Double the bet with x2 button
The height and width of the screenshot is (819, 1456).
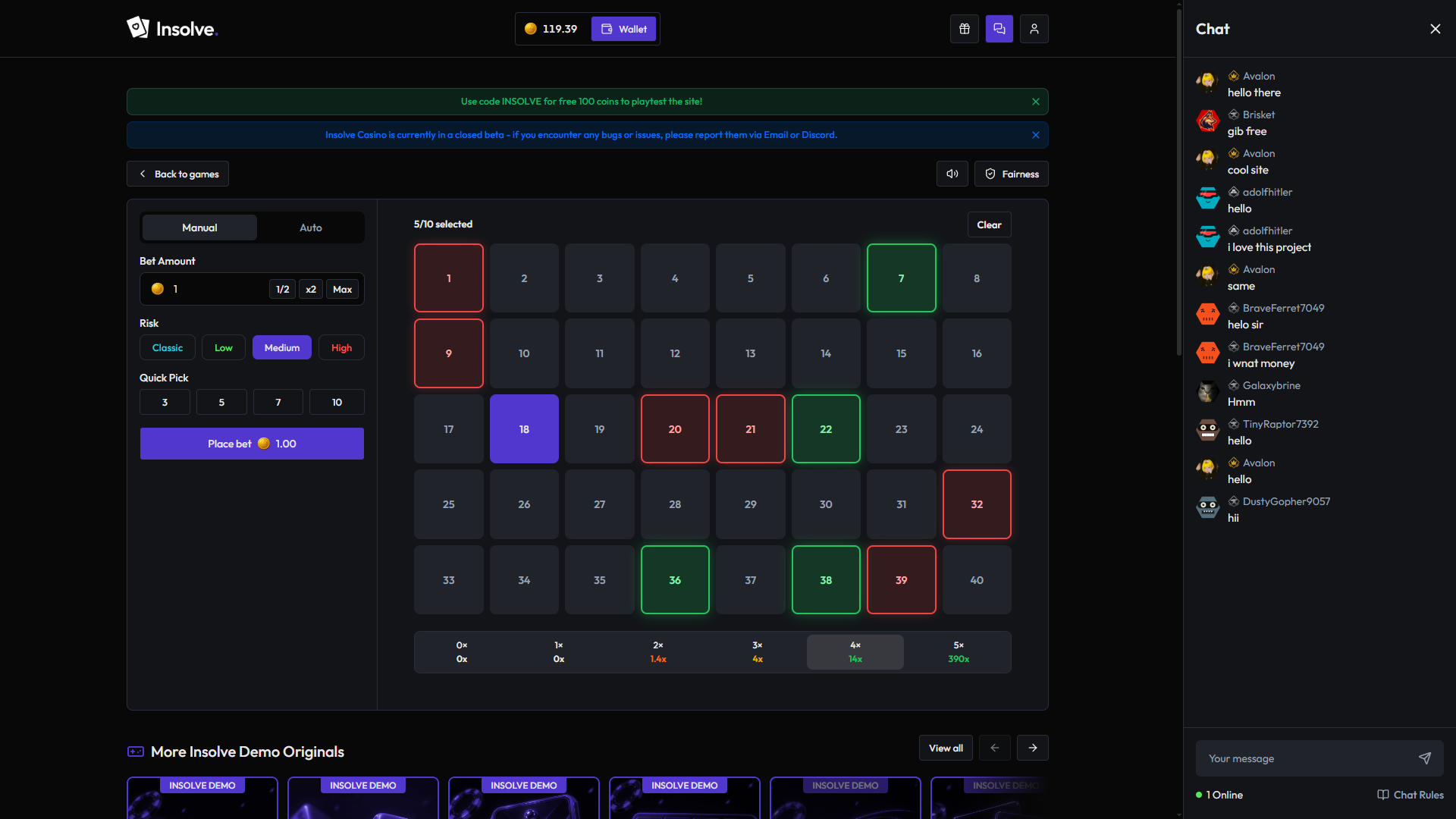click(311, 289)
